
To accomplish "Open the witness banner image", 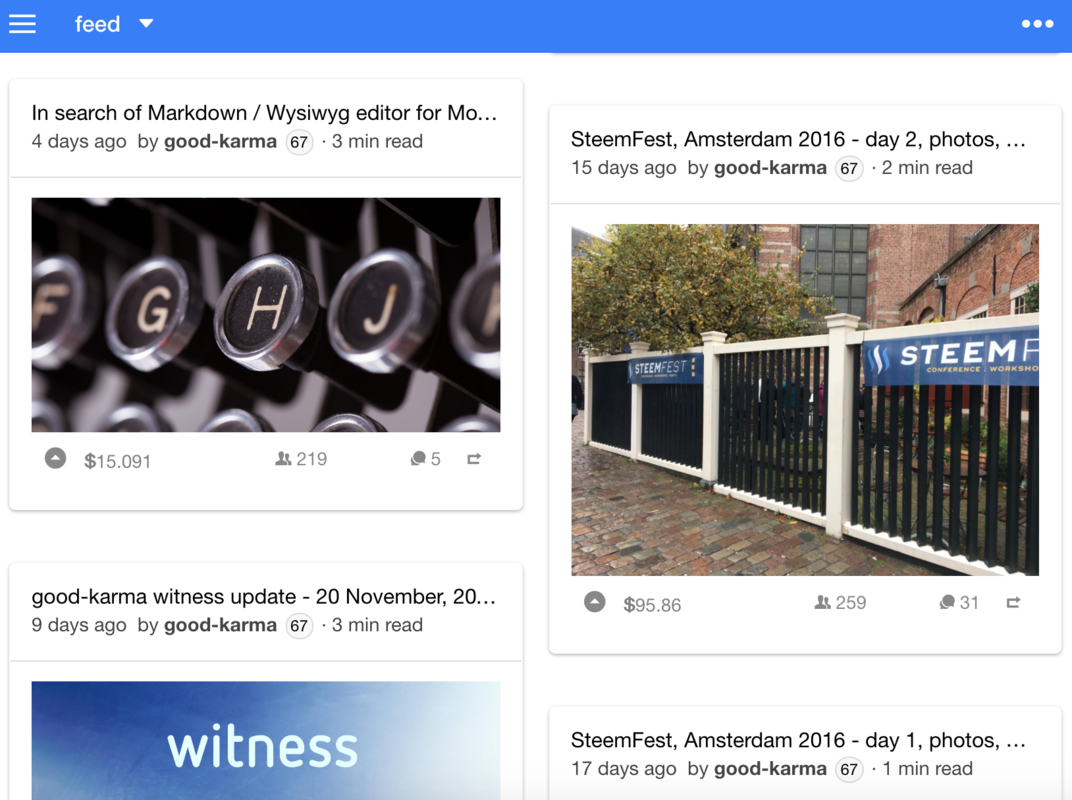I will coord(266,741).
